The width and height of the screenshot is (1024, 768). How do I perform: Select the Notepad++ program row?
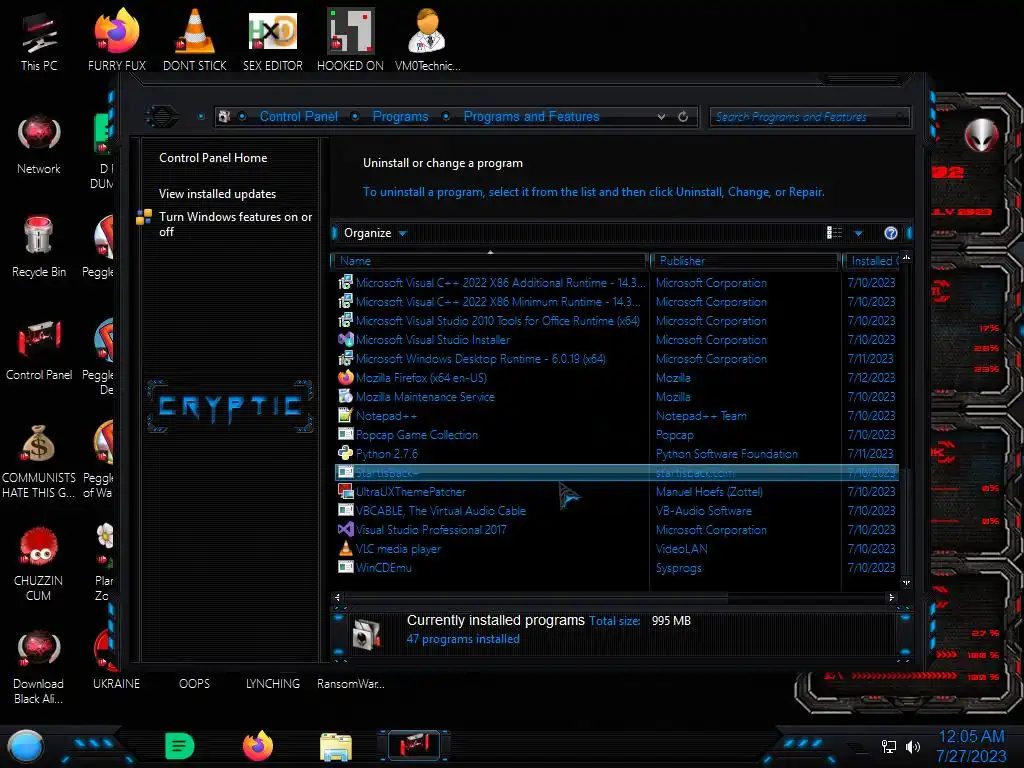tap(617, 415)
